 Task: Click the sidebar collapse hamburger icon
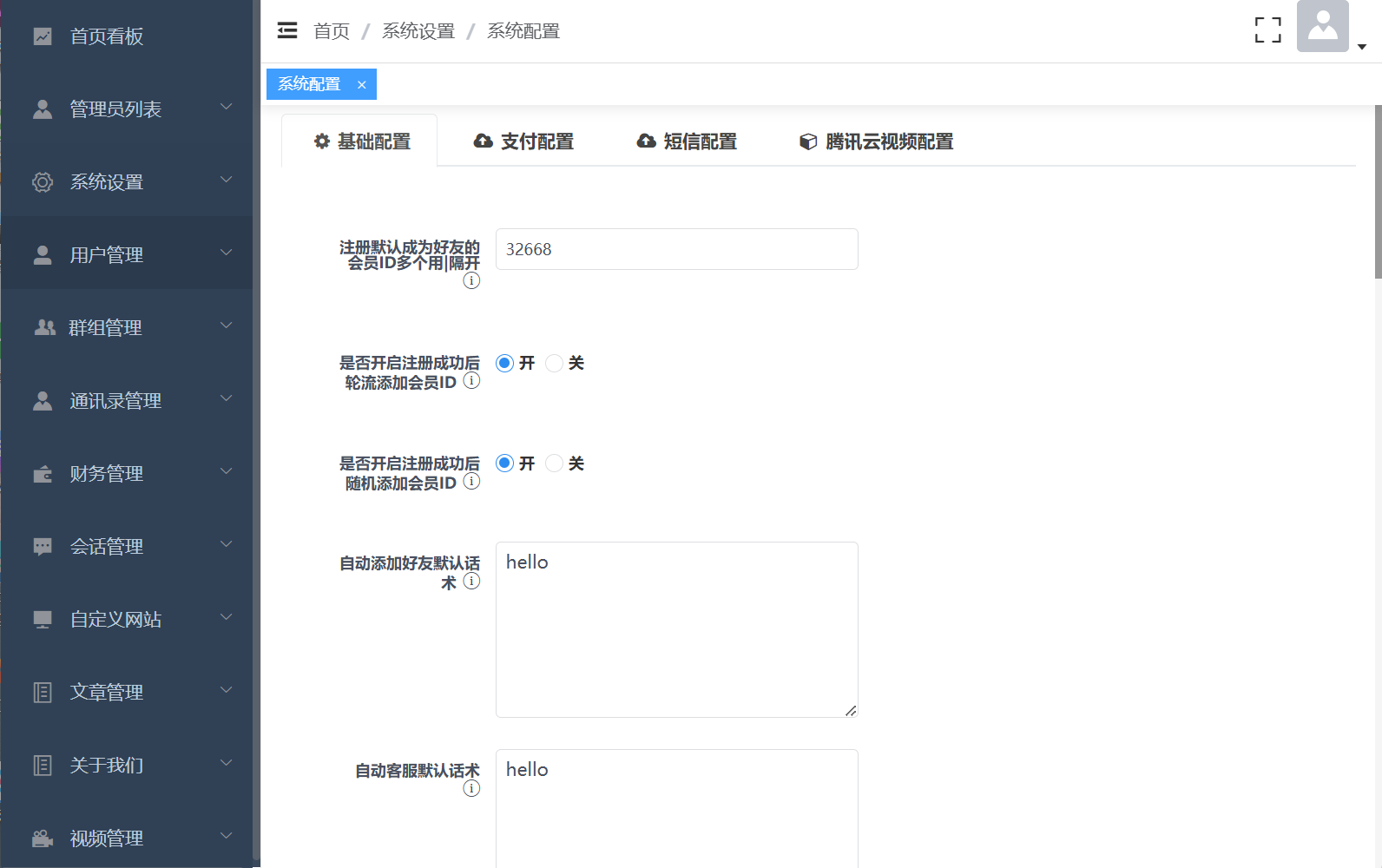[x=286, y=31]
